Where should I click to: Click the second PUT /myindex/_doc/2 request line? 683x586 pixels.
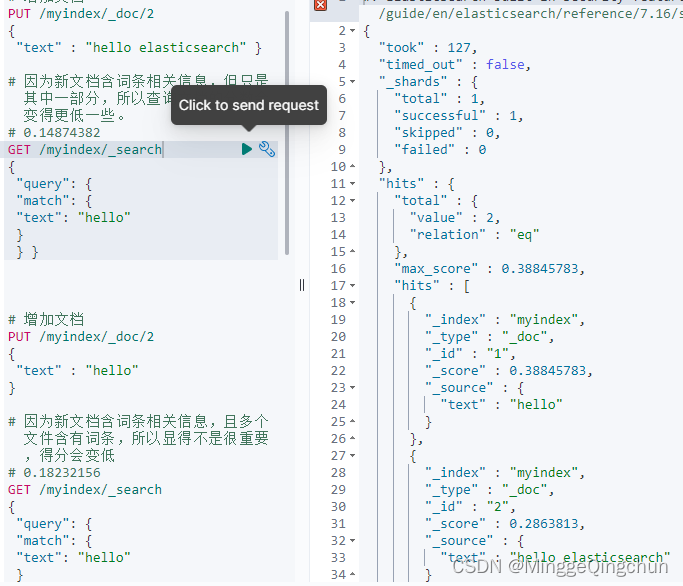click(81, 337)
